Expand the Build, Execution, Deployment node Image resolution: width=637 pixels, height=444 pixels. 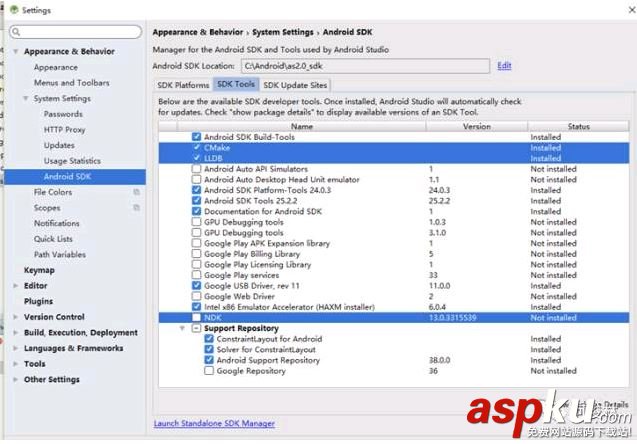[x=16, y=332]
